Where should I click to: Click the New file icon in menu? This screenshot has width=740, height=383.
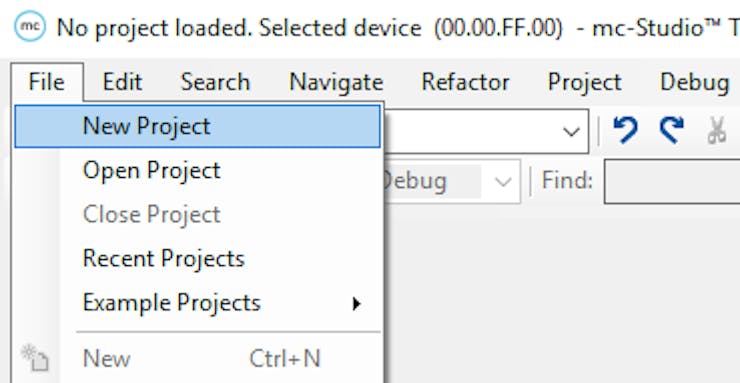tap(35, 358)
